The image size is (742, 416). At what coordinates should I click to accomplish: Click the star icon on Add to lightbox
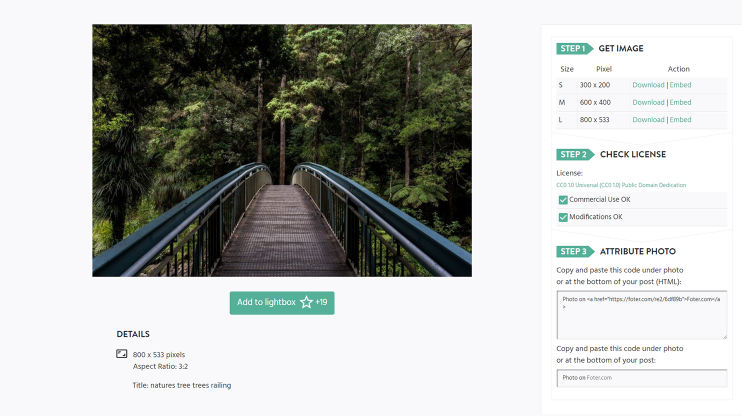coord(306,302)
